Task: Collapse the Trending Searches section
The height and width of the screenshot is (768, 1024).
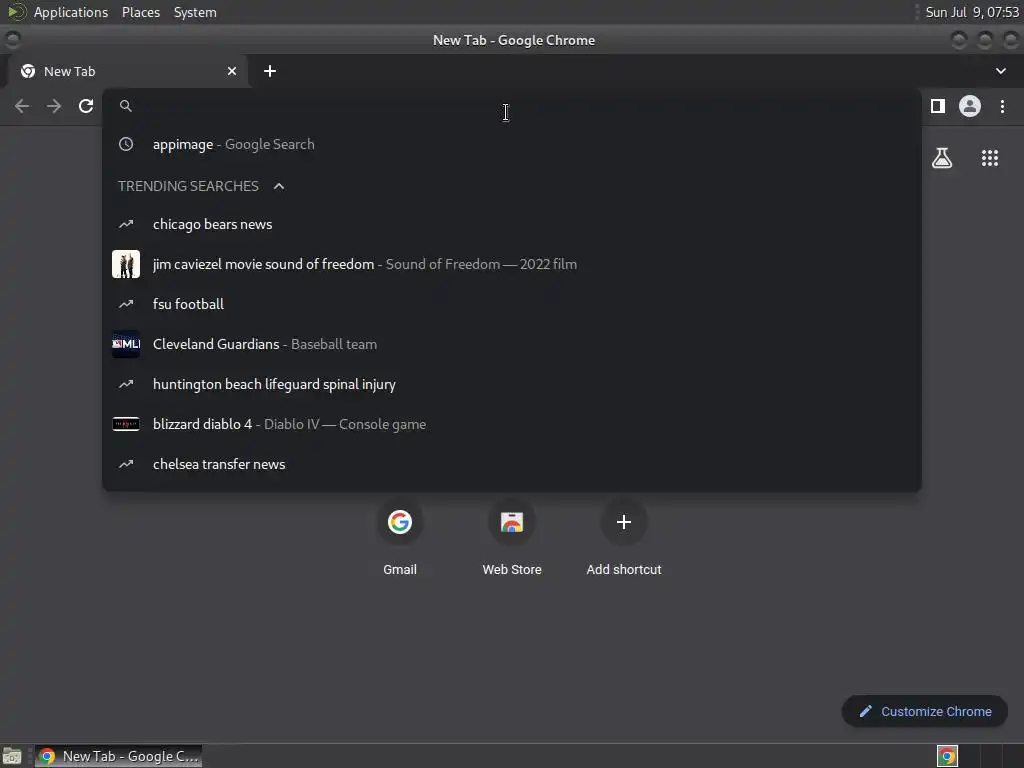Action: [279, 186]
